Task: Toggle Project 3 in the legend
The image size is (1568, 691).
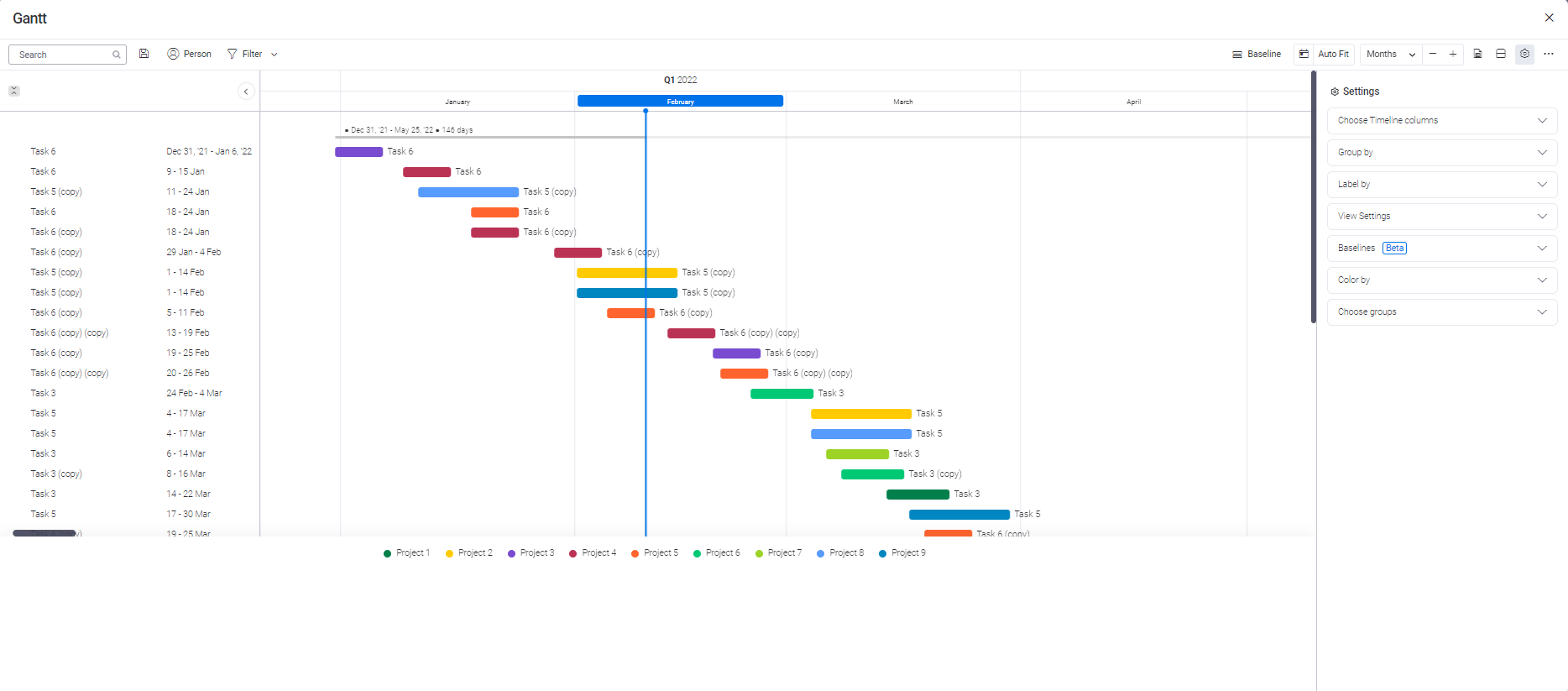Action: tap(531, 553)
